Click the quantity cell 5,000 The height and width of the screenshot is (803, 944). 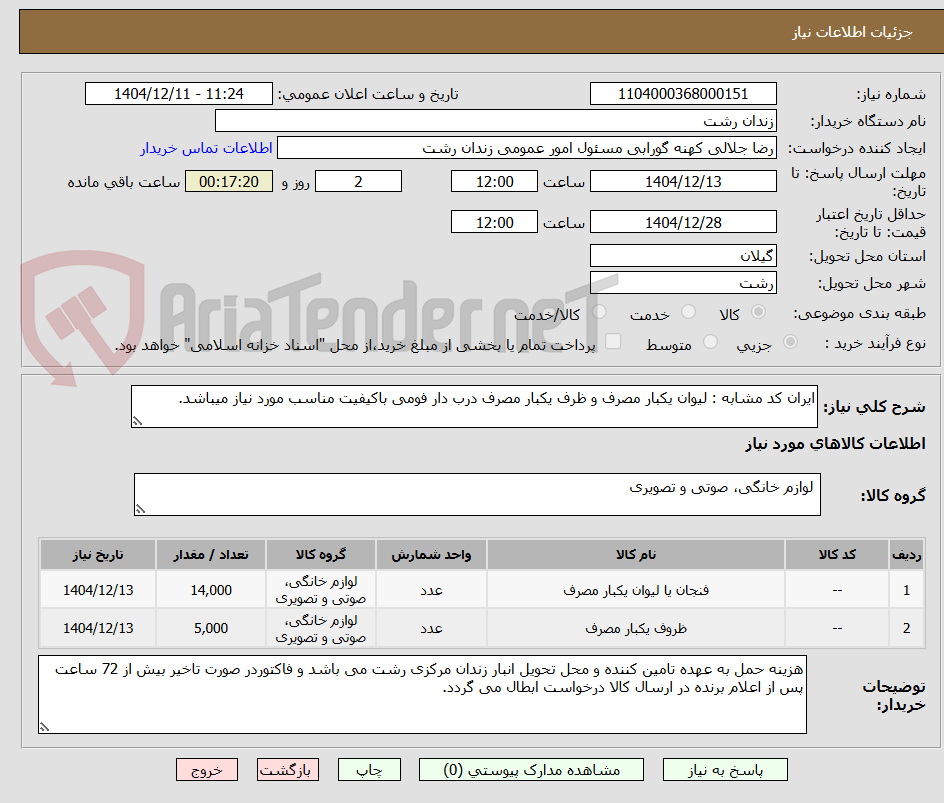[x=211, y=628]
